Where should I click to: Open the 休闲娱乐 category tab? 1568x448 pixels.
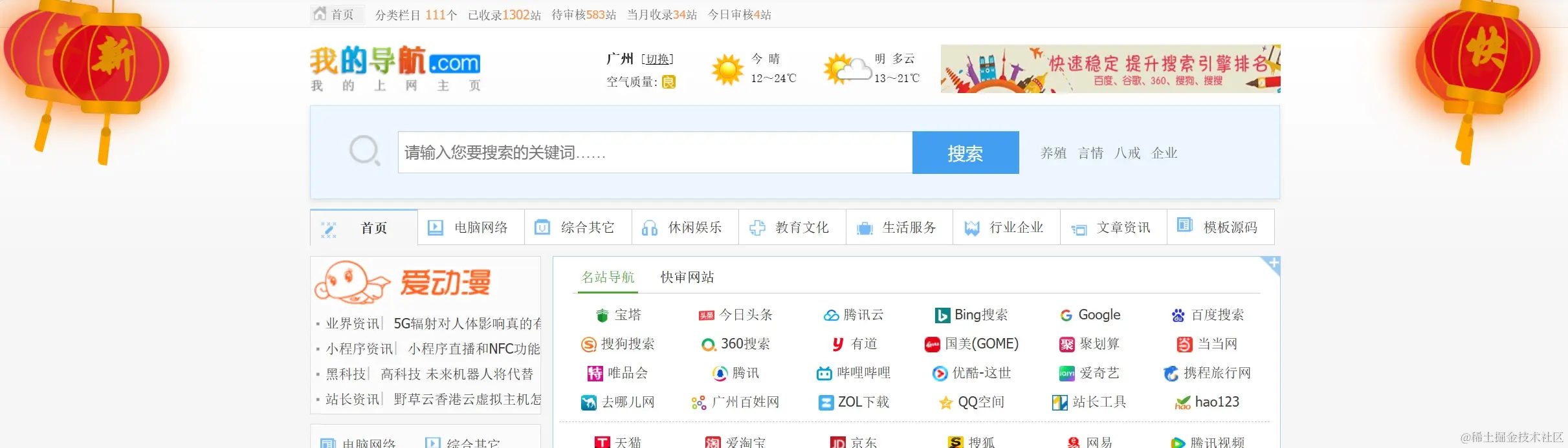[x=685, y=228]
